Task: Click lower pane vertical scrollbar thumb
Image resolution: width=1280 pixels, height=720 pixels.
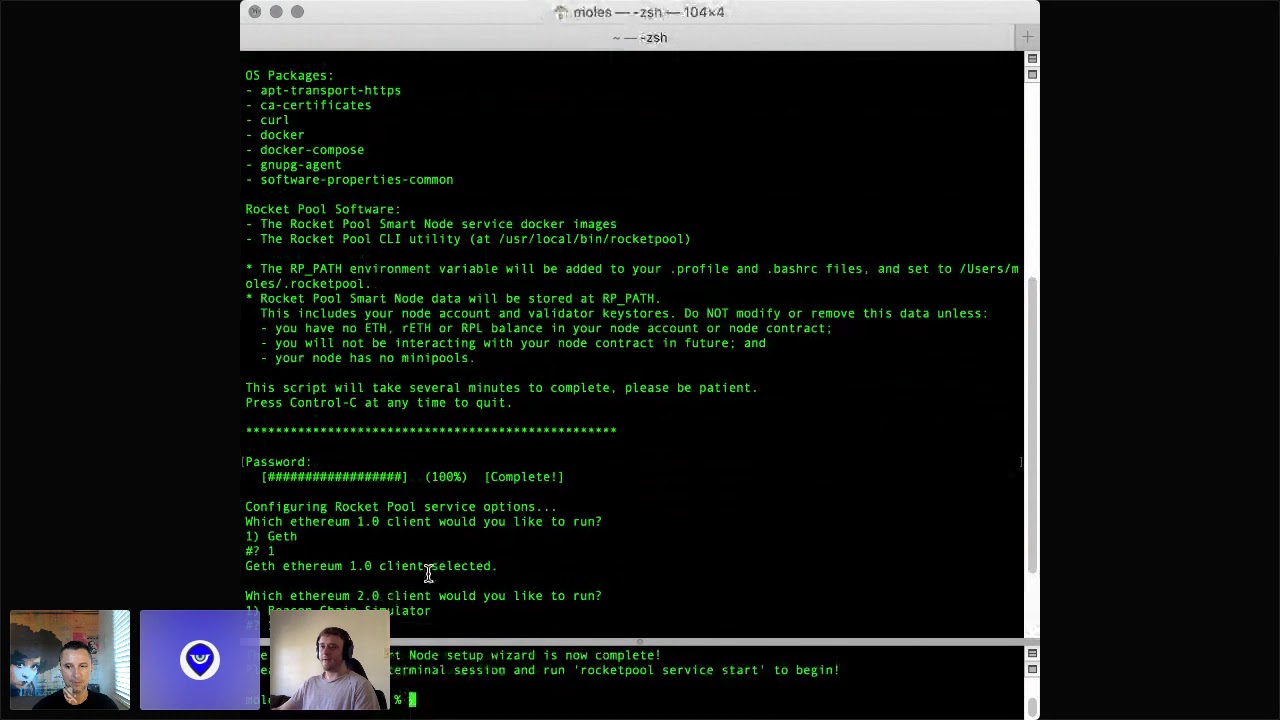Action: (x=1032, y=708)
